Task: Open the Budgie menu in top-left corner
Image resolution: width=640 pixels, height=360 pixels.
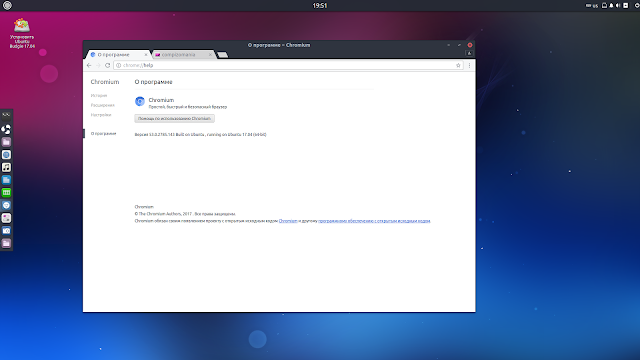Action: 7,5
